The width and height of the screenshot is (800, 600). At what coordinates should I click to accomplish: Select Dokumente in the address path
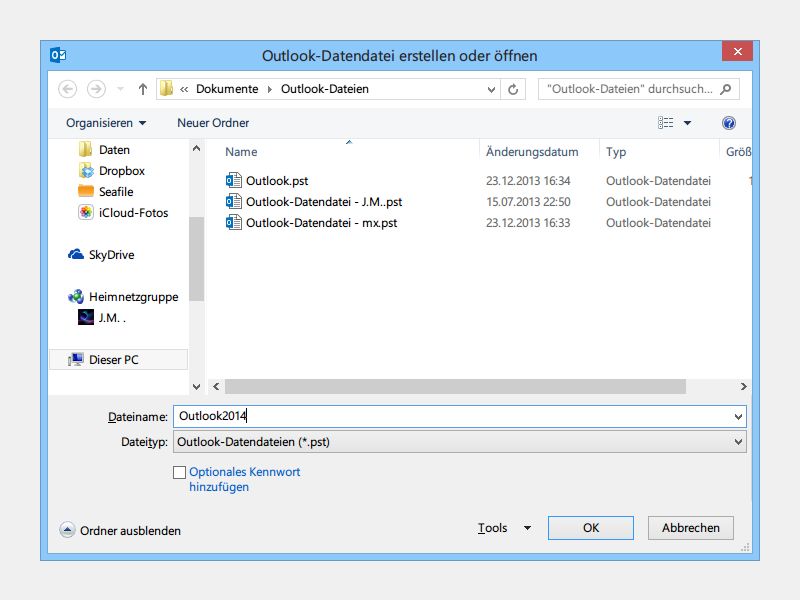(x=227, y=89)
